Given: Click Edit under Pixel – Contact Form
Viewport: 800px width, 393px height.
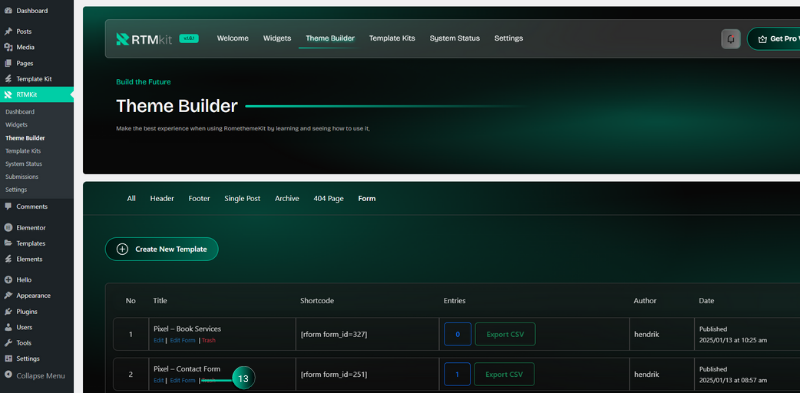Looking at the screenshot, I should tap(159, 380).
